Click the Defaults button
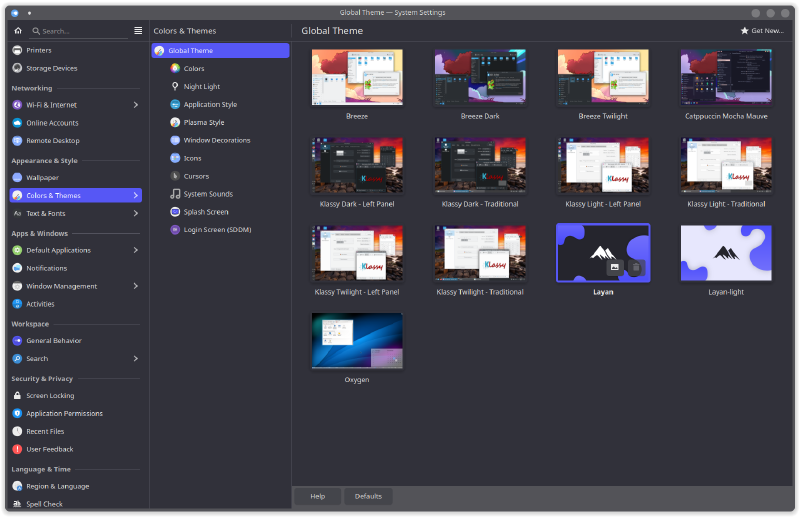 pos(368,496)
